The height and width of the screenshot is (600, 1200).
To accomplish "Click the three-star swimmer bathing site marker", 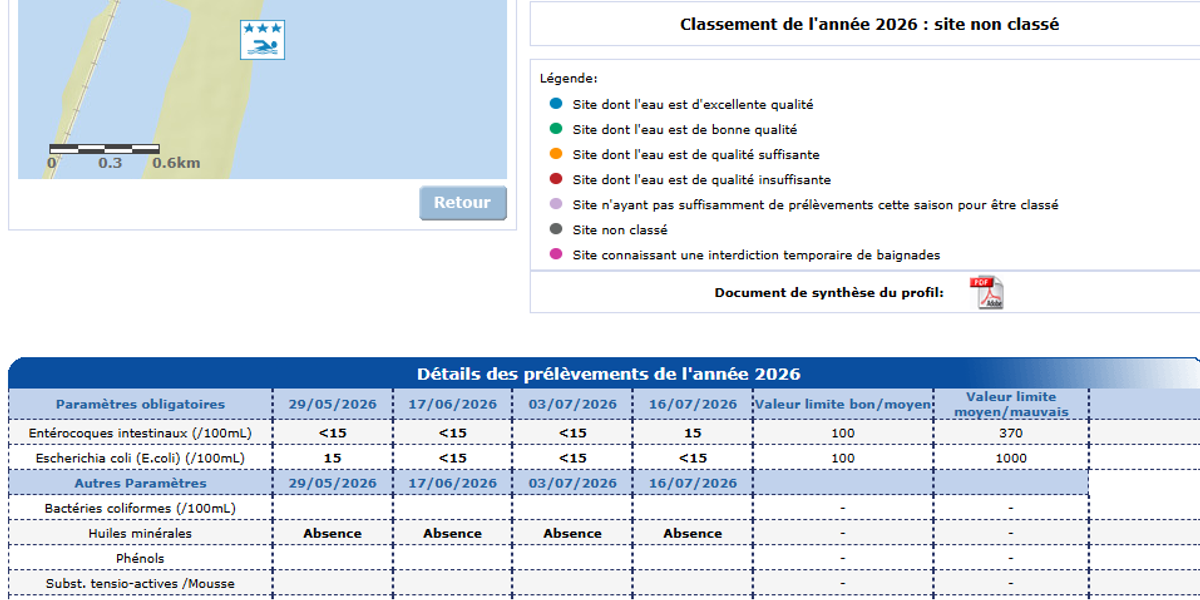I will (262, 39).
